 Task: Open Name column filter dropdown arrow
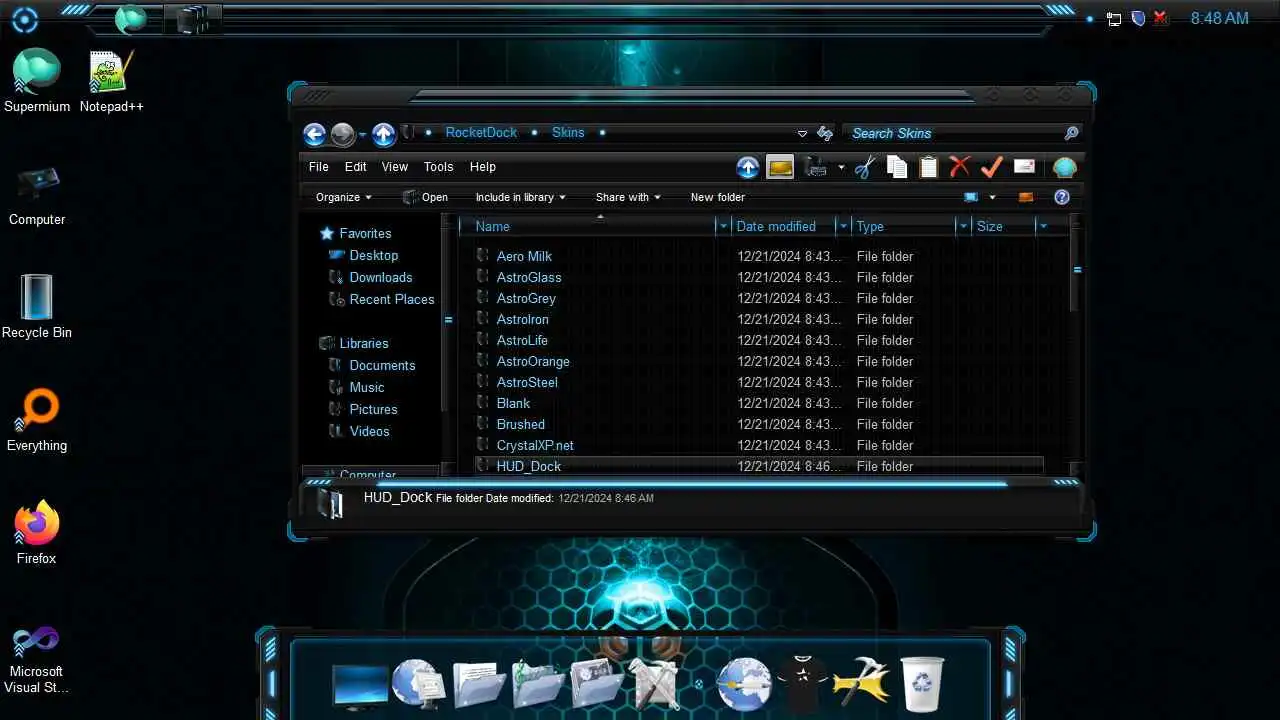[x=723, y=226]
